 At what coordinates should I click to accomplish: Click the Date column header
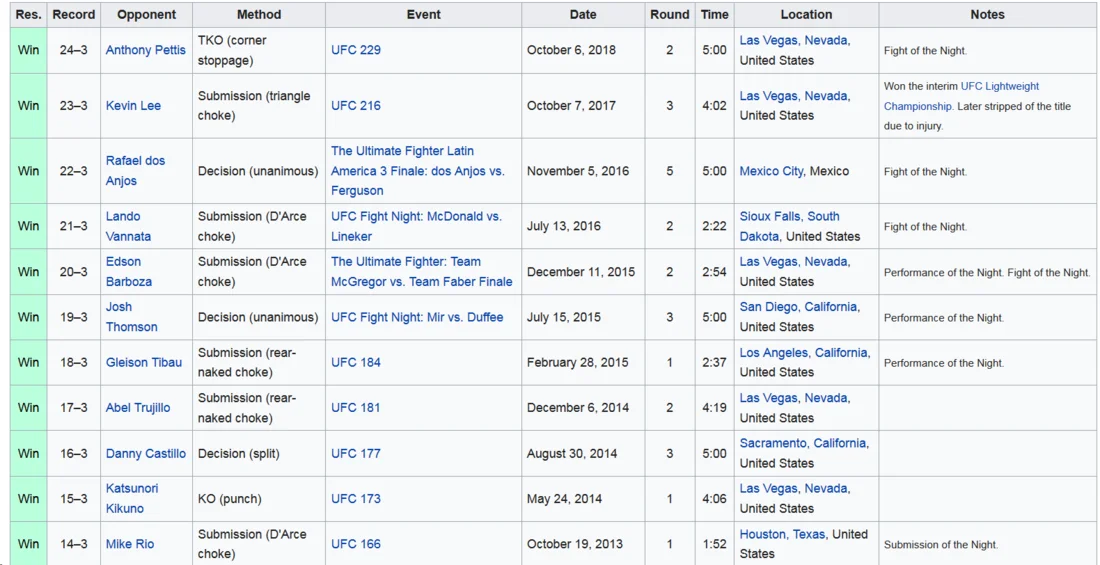click(x=582, y=14)
